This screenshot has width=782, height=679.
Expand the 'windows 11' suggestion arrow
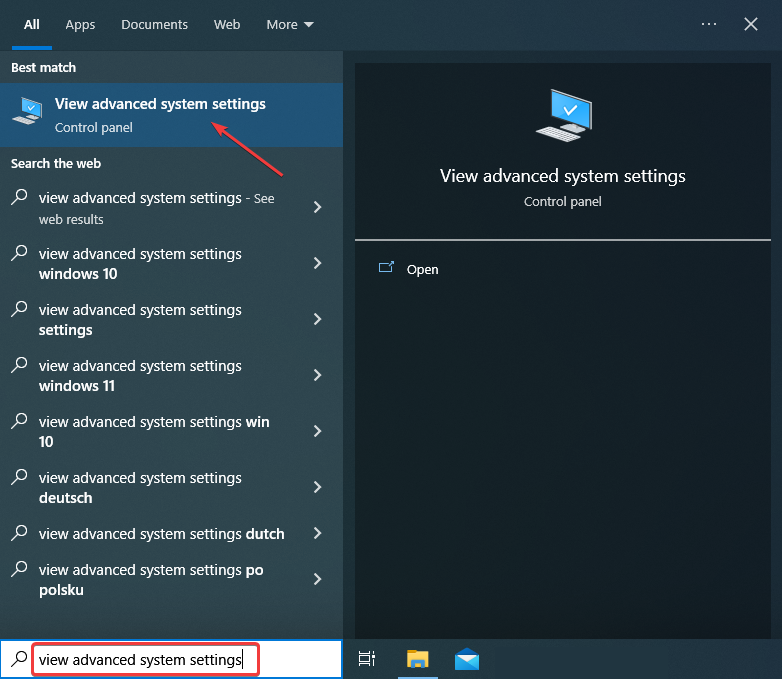pyautogui.click(x=317, y=375)
